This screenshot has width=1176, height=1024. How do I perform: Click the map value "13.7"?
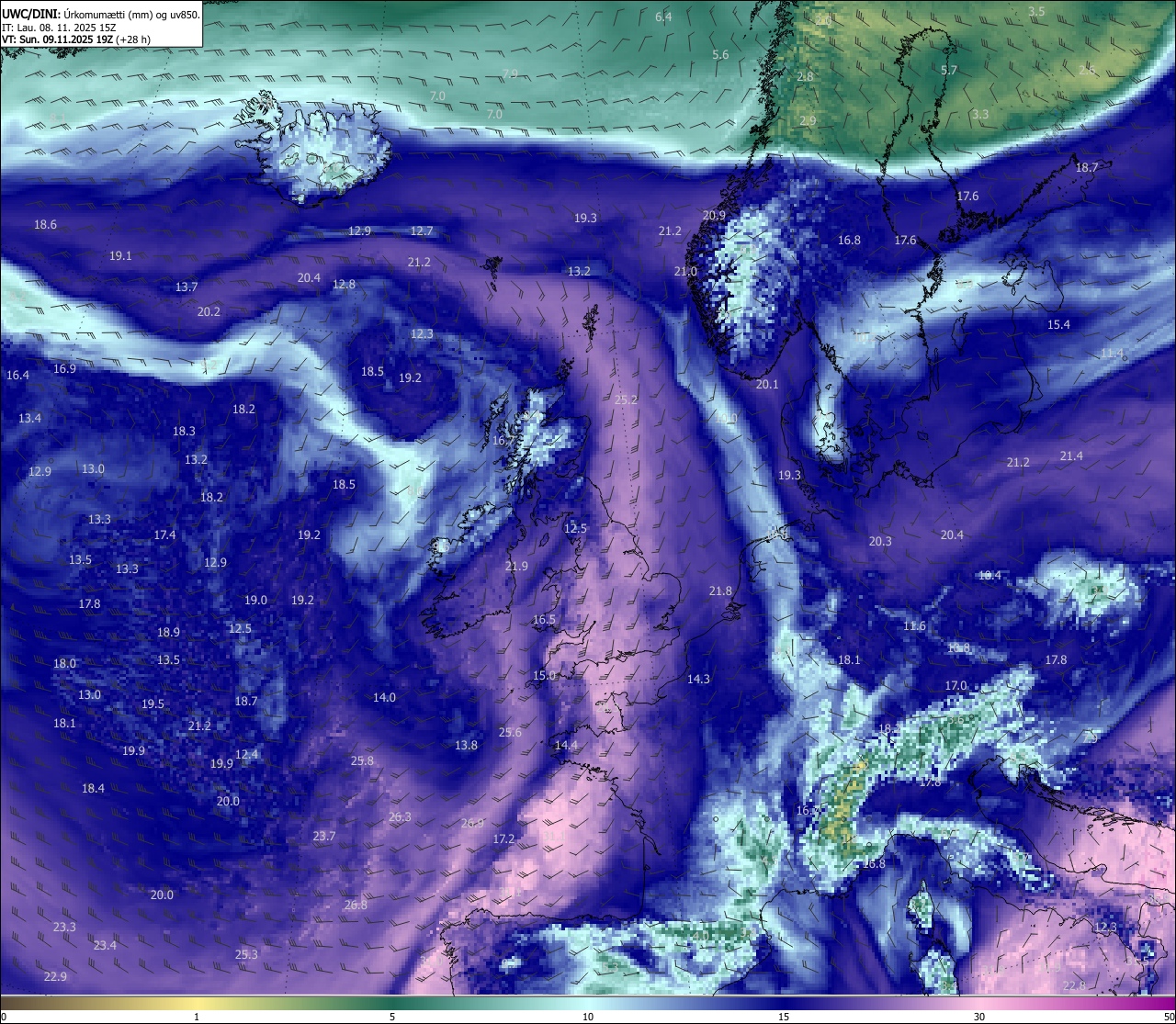click(x=187, y=287)
